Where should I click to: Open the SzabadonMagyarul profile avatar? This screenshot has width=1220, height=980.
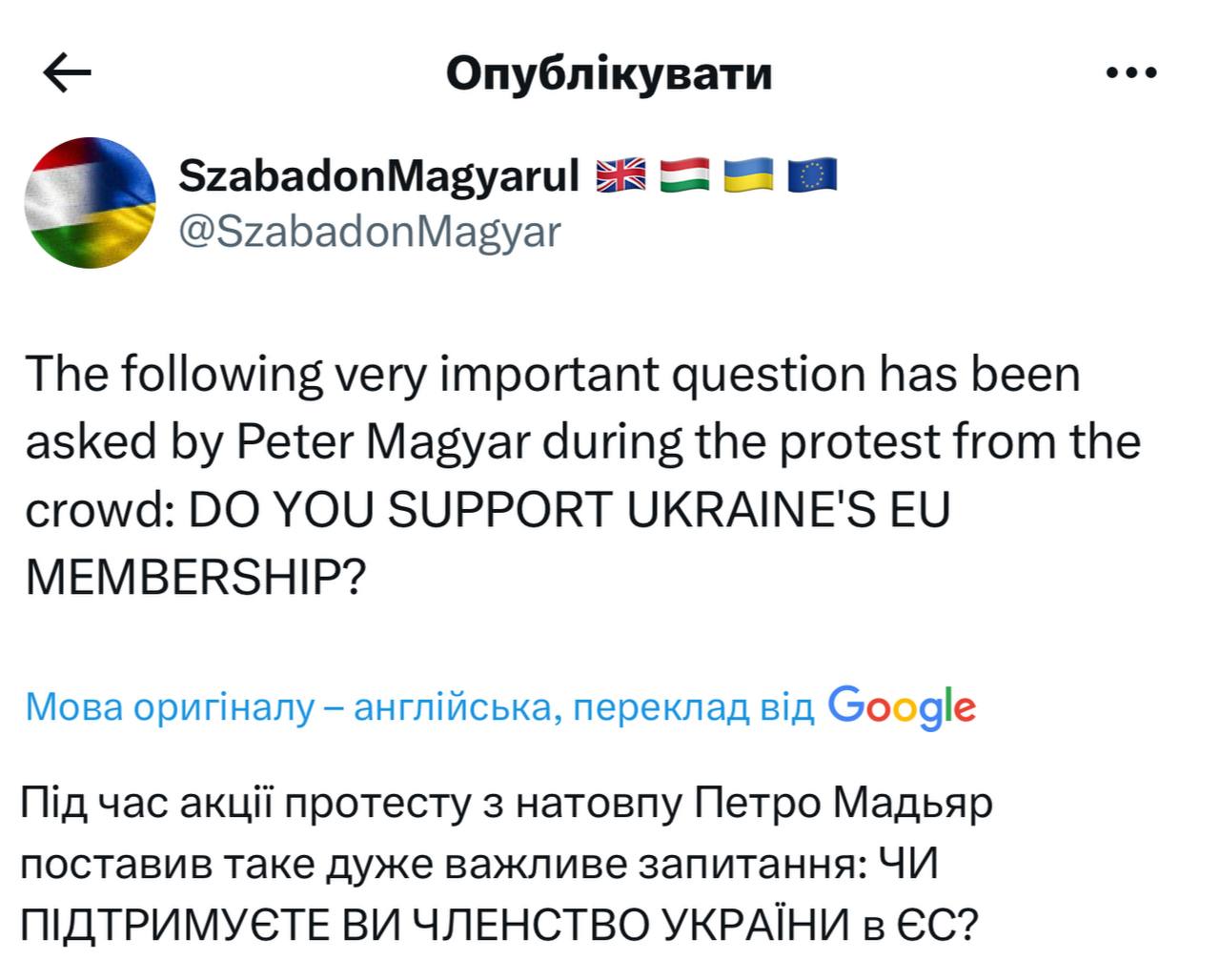tap(91, 201)
